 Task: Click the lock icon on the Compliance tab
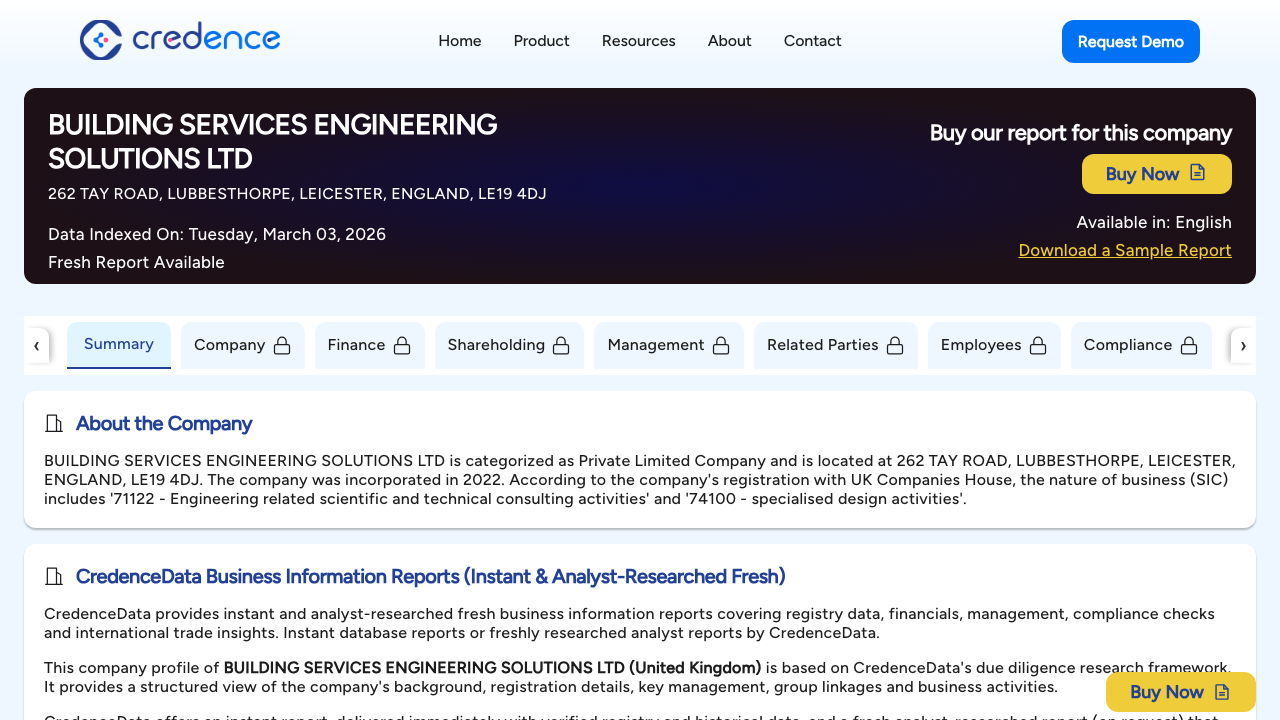tap(1189, 344)
